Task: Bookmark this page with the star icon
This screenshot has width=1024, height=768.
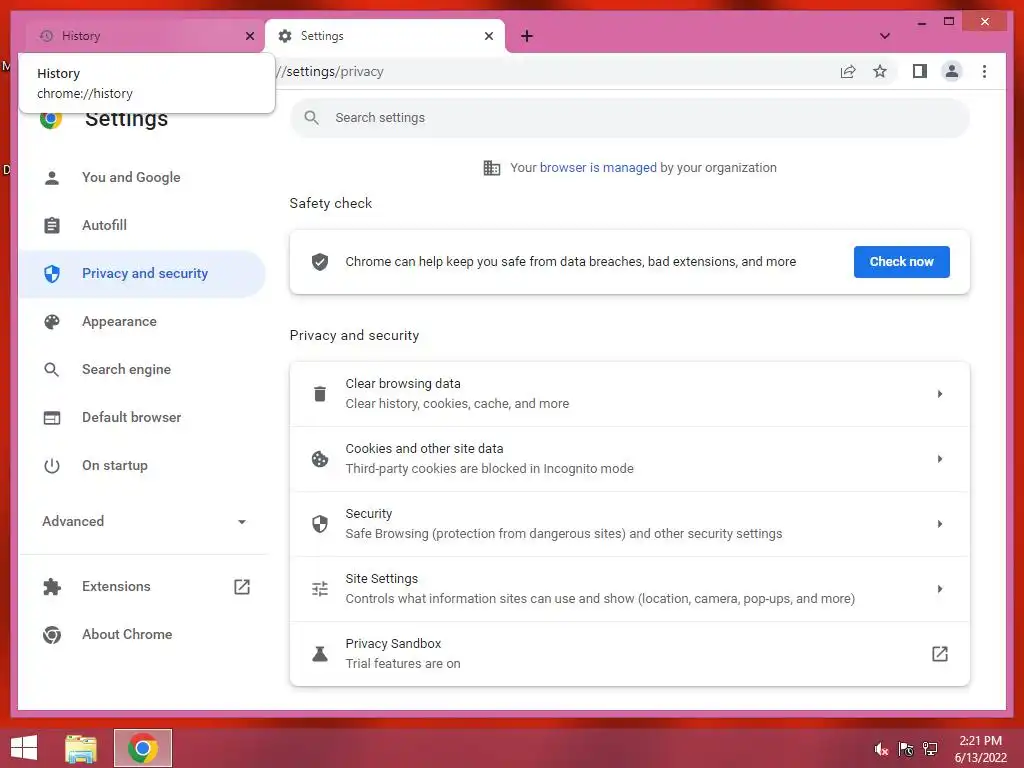Action: click(880, 71)
